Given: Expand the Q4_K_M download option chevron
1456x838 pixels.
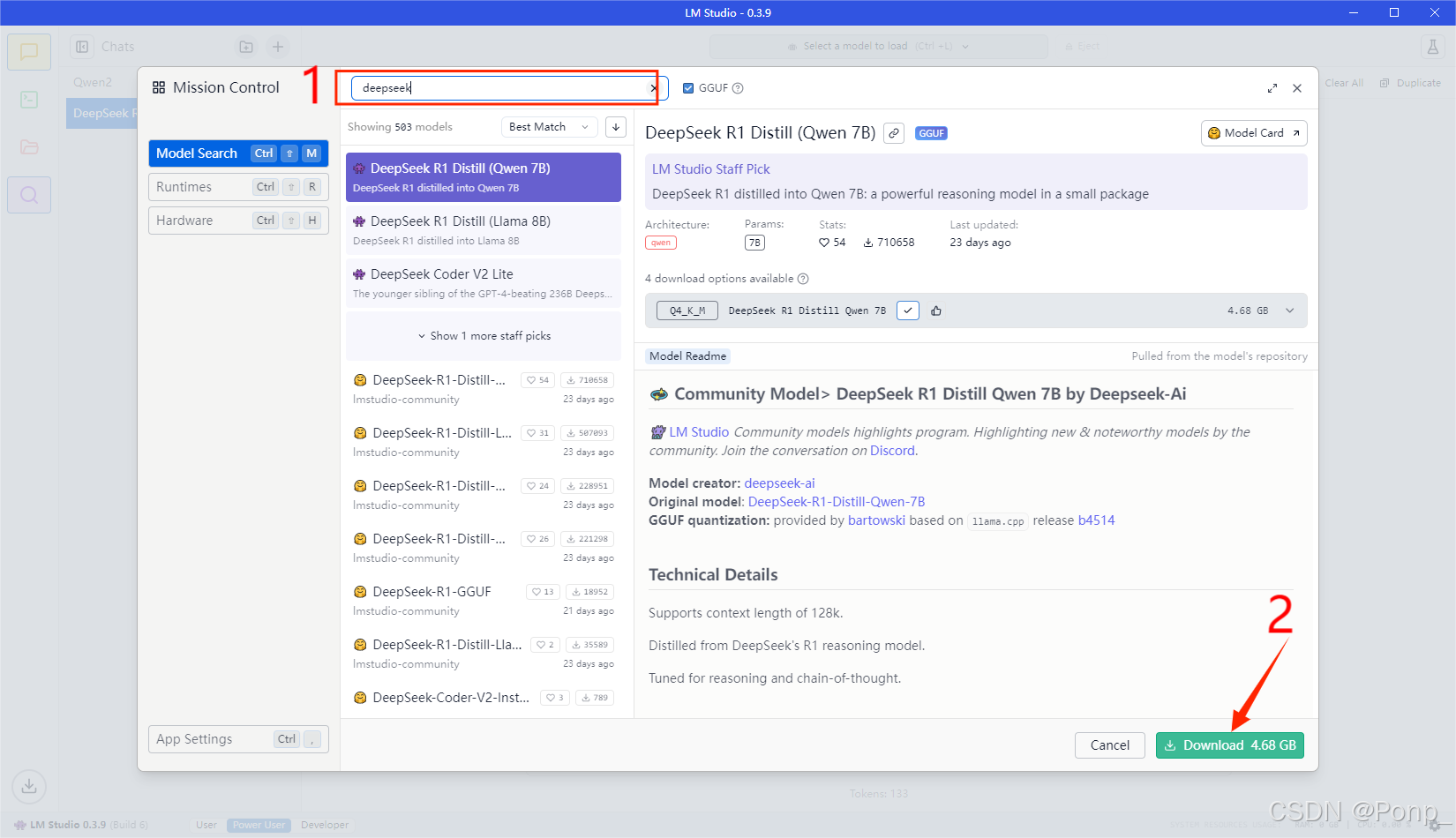Looking at the screenshot, I should 1290,311.
